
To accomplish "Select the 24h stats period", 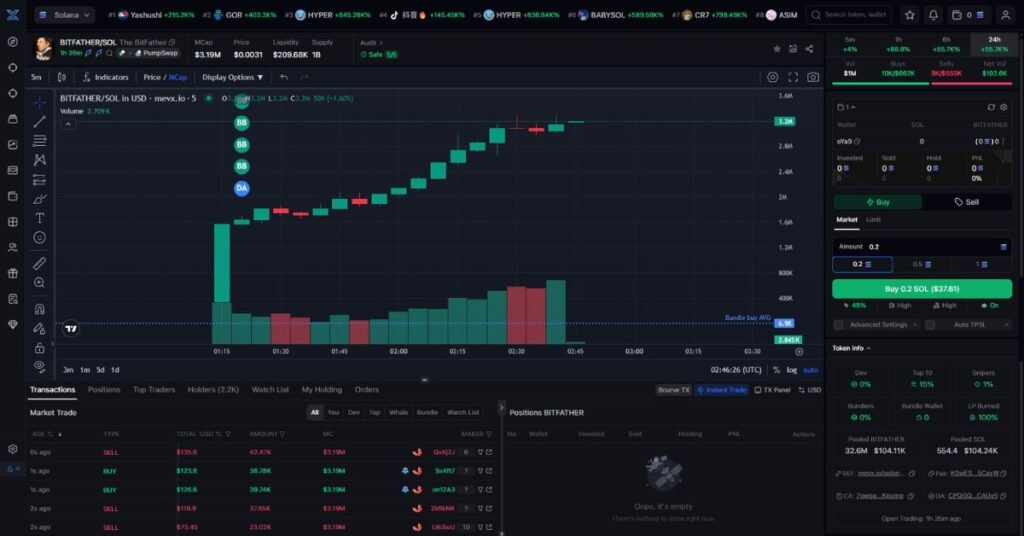I will coord(995,44).
